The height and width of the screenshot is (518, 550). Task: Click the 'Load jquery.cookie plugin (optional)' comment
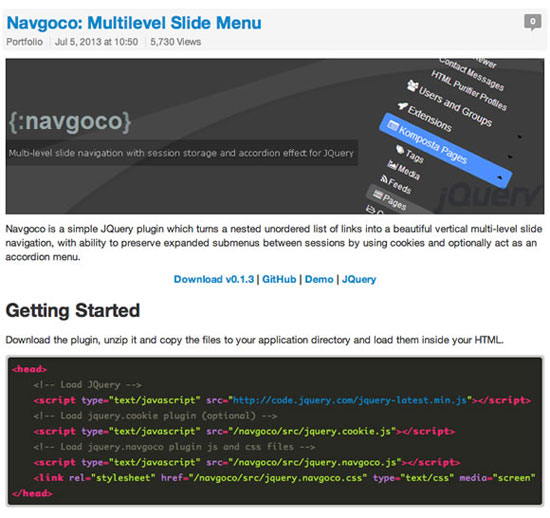pos(155,416)
